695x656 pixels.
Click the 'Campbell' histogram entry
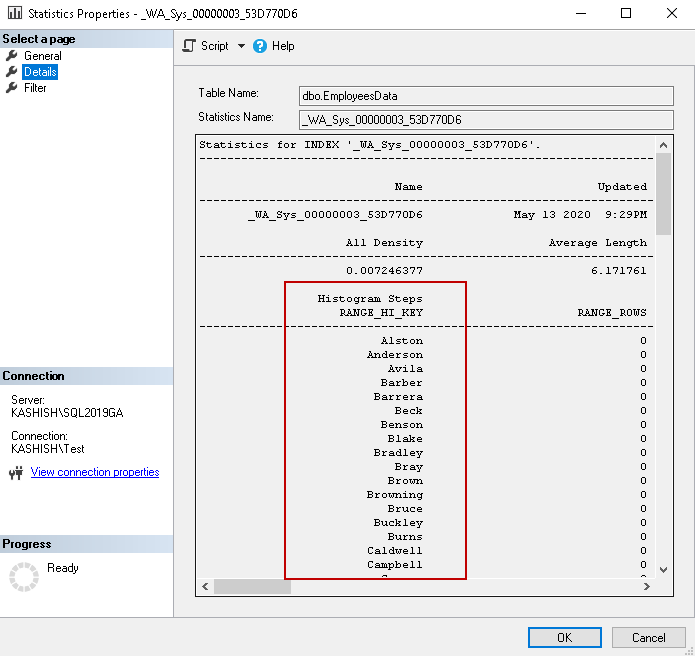pyautogui.click(x=395, y=565)
